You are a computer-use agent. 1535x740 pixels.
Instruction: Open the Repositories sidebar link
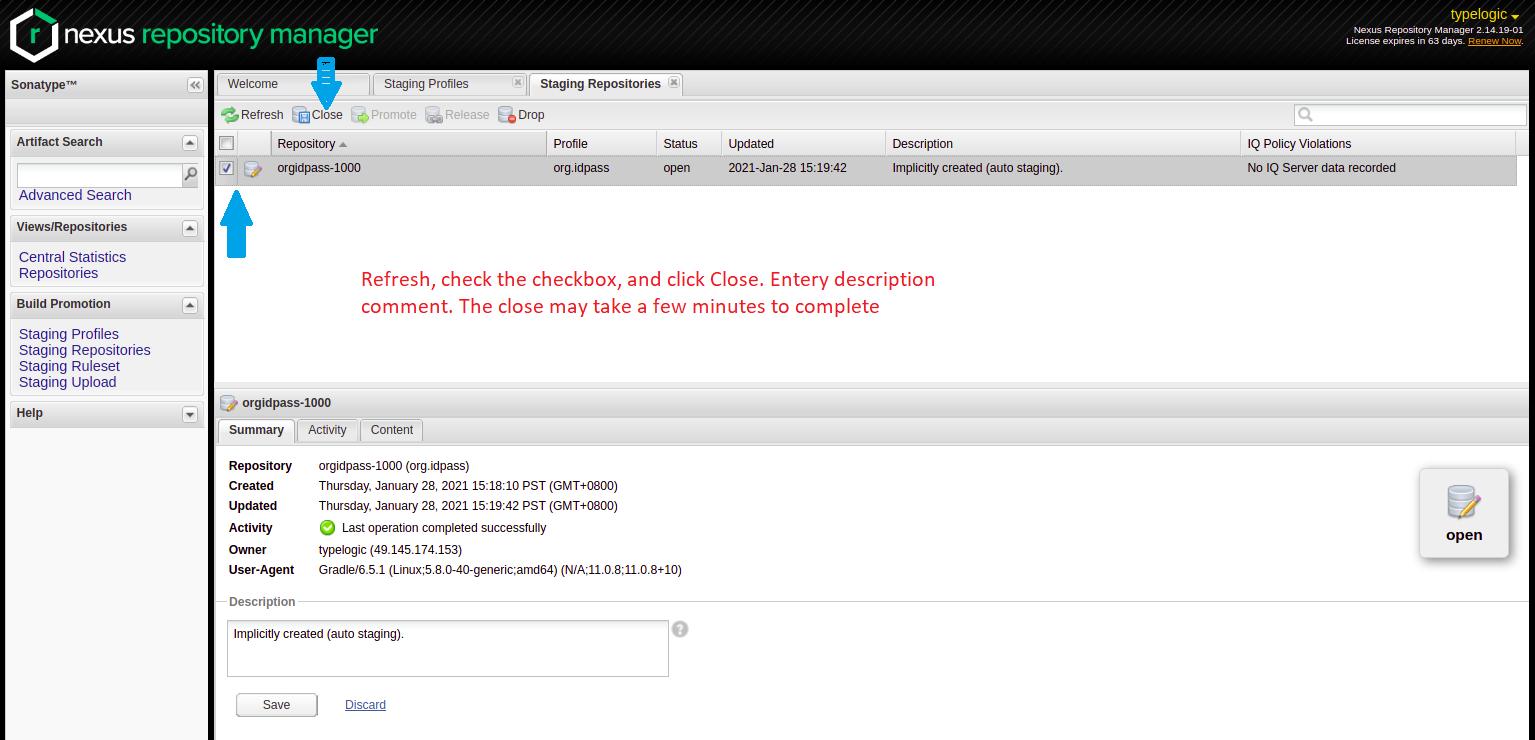click(58, 273)
